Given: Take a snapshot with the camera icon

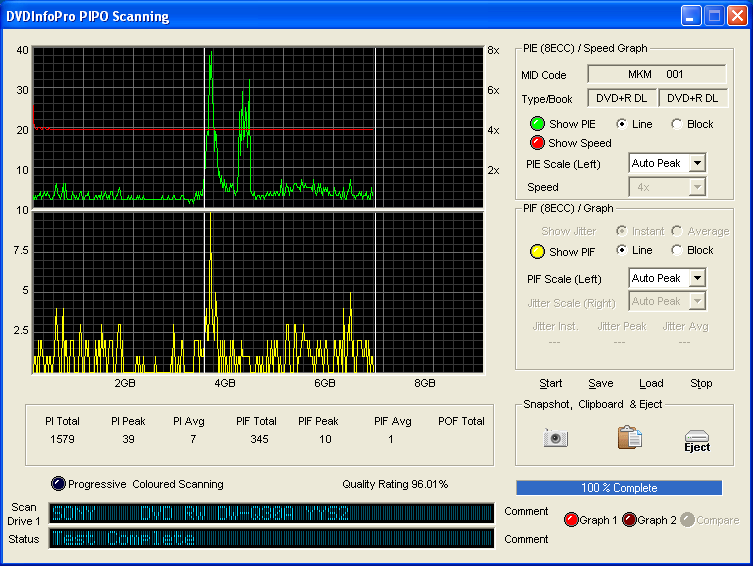Looking at the screenshot, I should [x=556, y=438].
